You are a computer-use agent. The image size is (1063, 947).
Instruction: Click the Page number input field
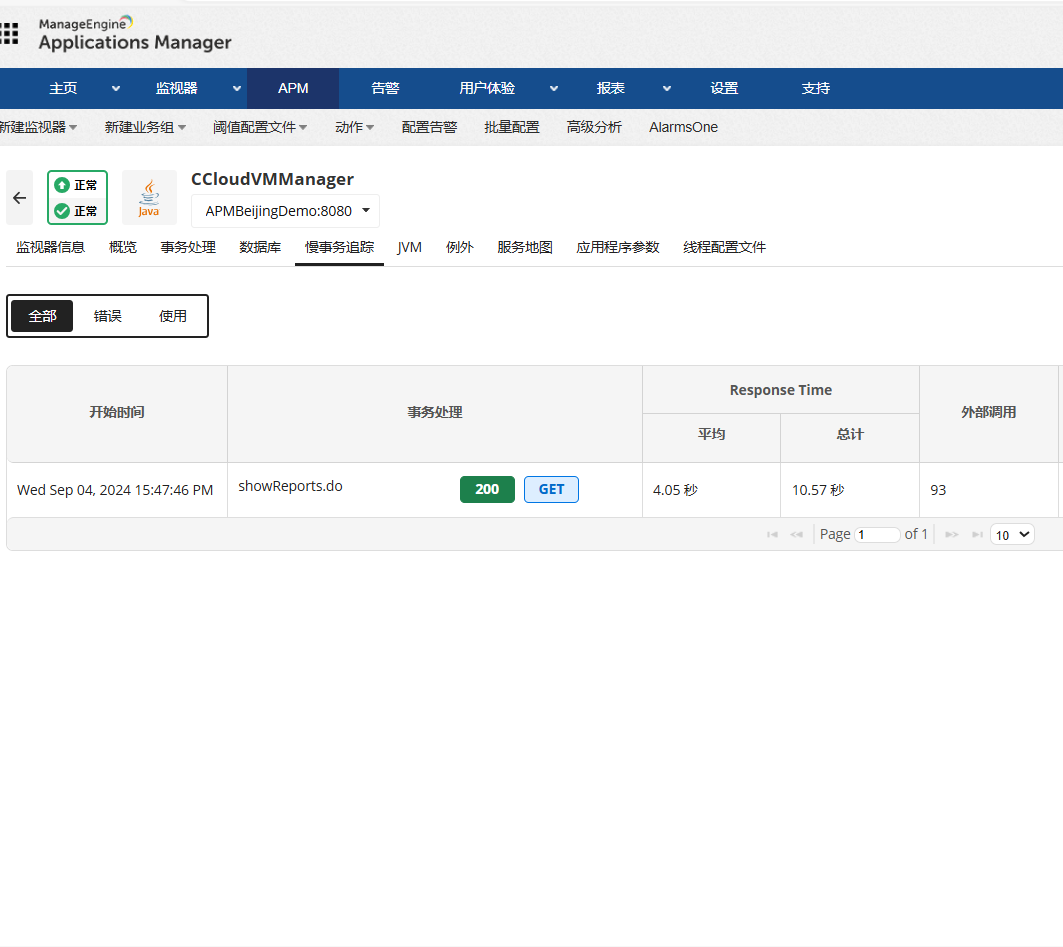(x=877, y=535)
